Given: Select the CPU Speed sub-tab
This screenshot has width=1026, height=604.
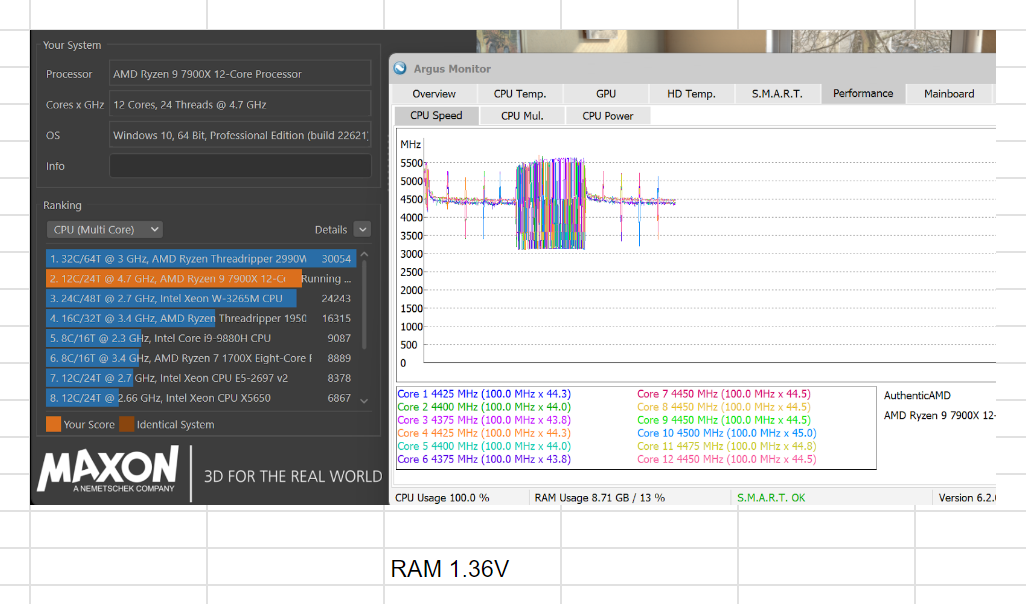Looking at the screenshot, I should [x=436, y=115].
